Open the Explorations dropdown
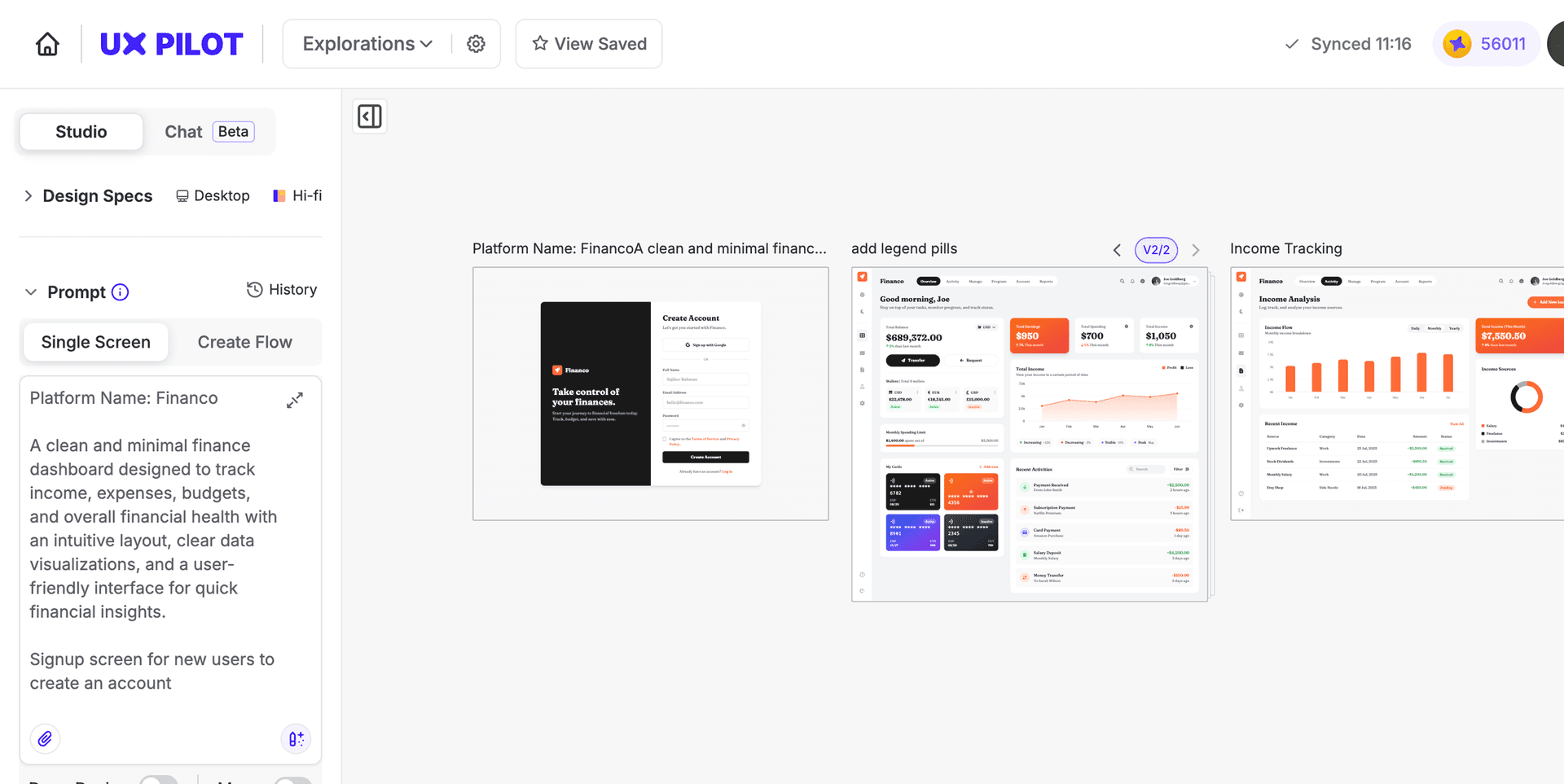 [366, 43]
